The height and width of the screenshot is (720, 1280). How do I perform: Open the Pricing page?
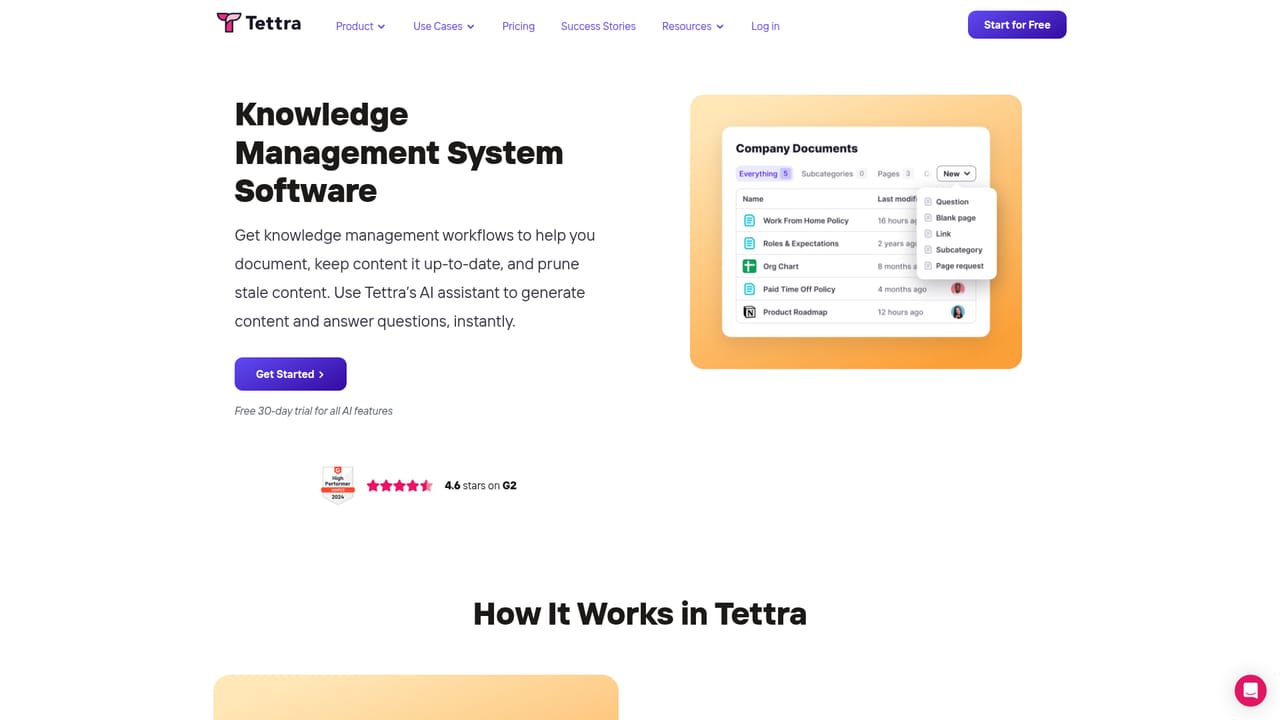click(x=518, y=26)
